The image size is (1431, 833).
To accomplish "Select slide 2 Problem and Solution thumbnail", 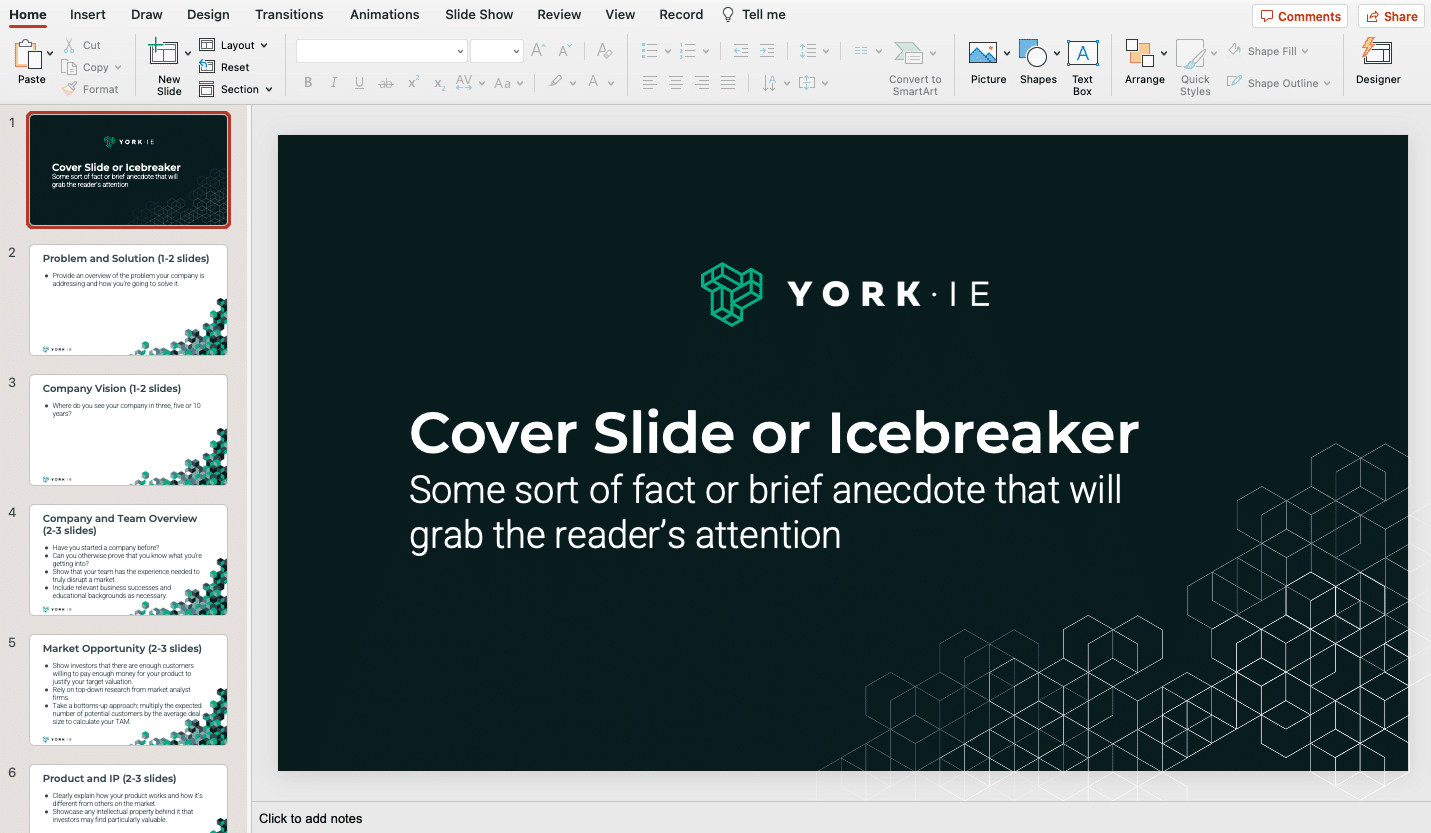I will (129, 300).
